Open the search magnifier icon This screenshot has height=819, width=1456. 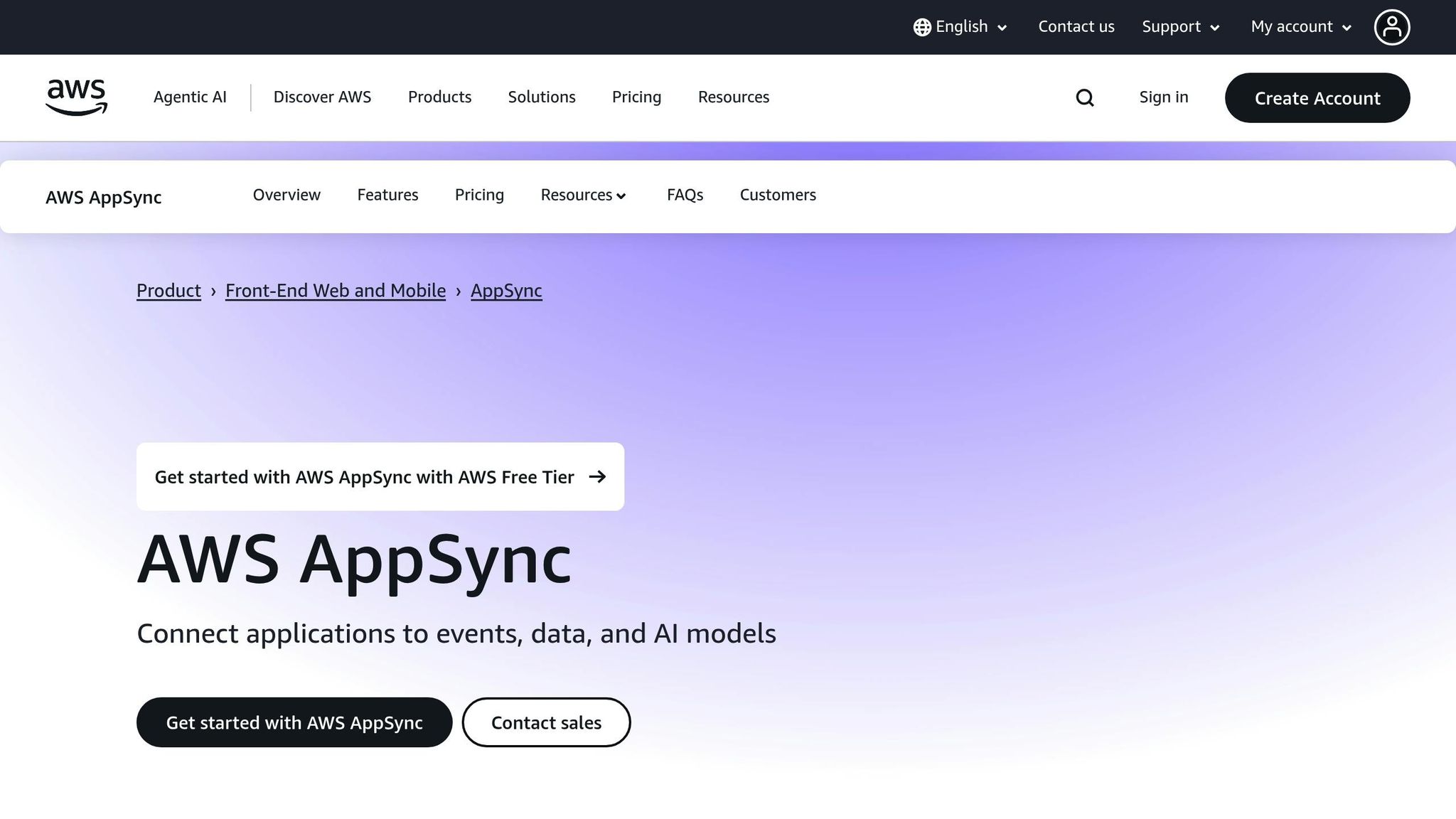coord(1084,97)
